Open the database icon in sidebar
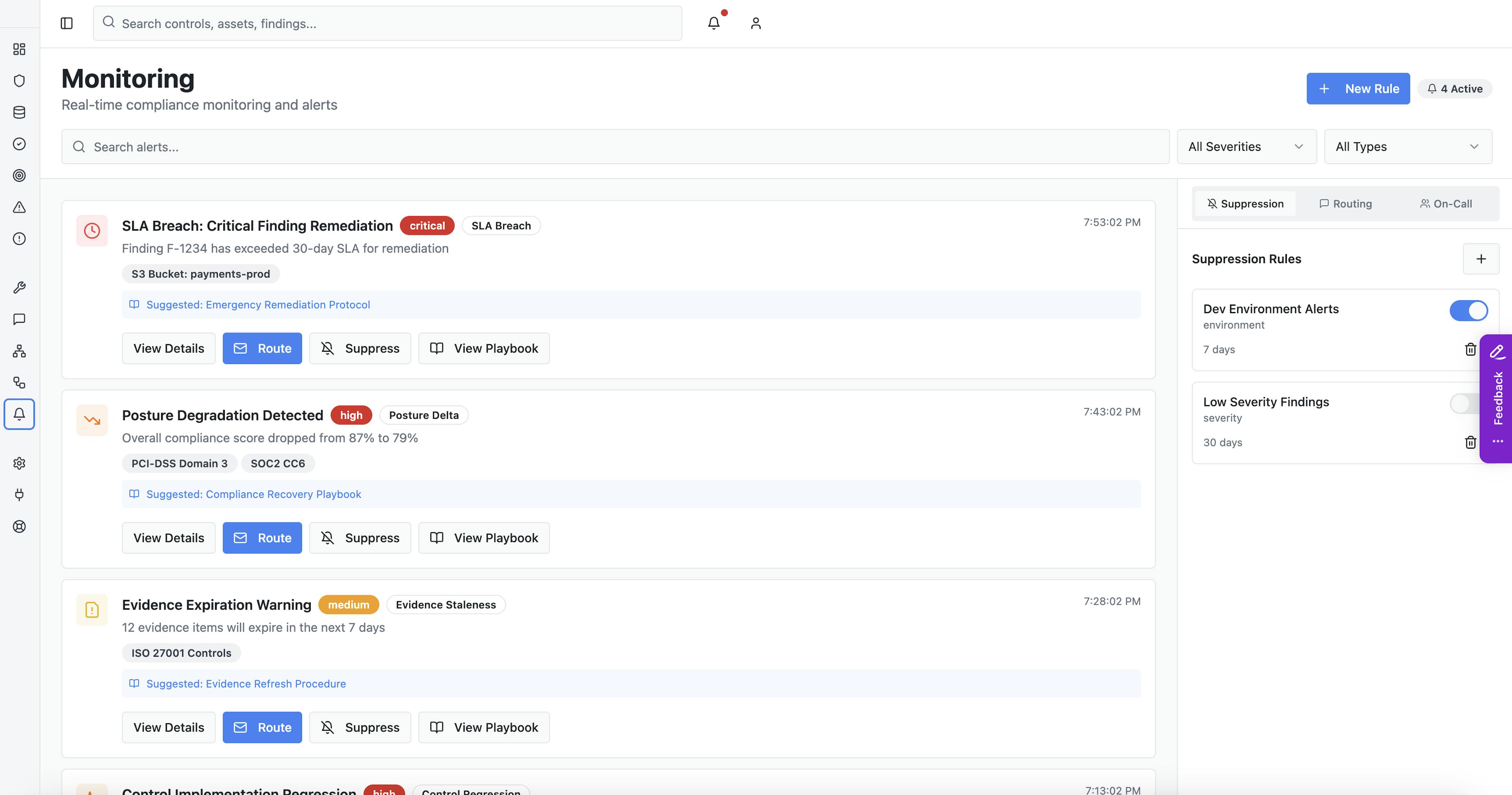Viewport: 1512px width, 795px height. 19,112
